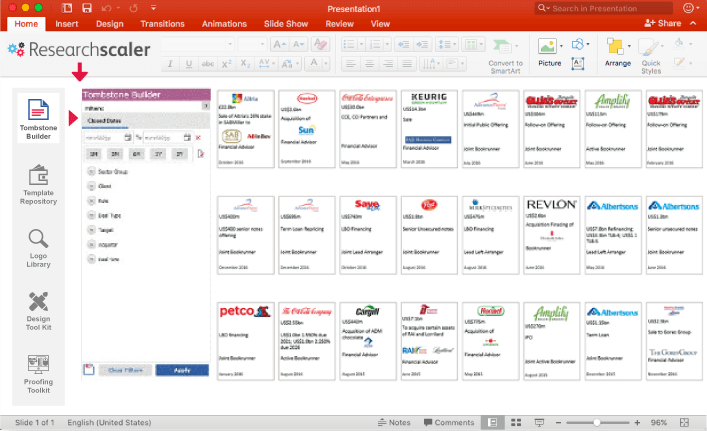Select the 1Y quick date range button

coord(159,154)
